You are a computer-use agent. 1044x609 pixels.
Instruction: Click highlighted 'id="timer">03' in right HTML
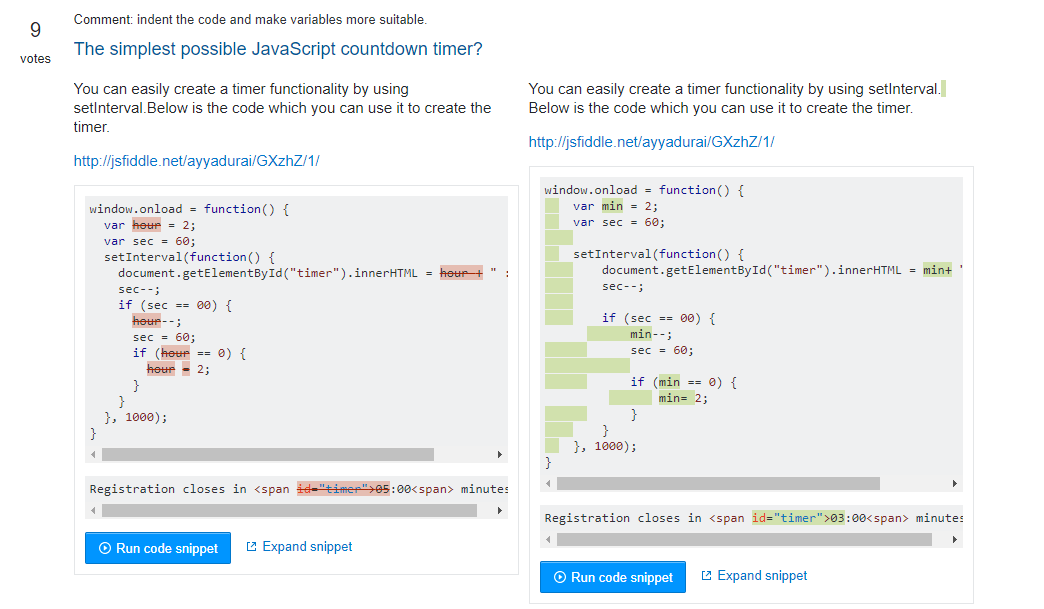[798, 518]
